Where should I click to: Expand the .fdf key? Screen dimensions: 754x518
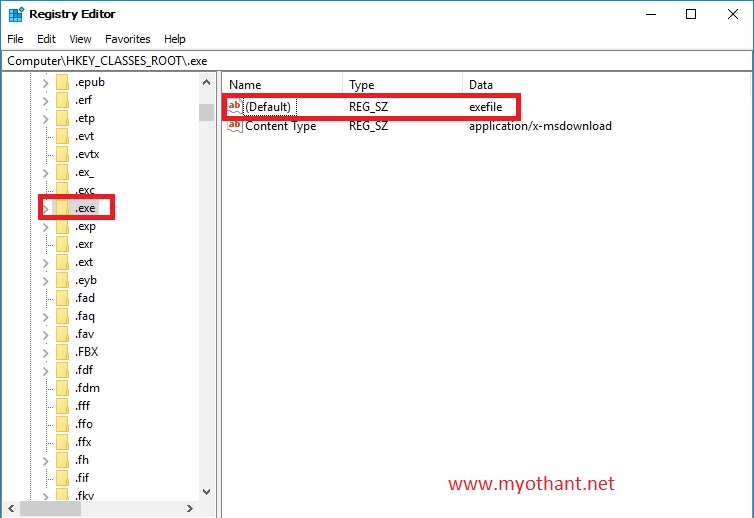[45, 370]
